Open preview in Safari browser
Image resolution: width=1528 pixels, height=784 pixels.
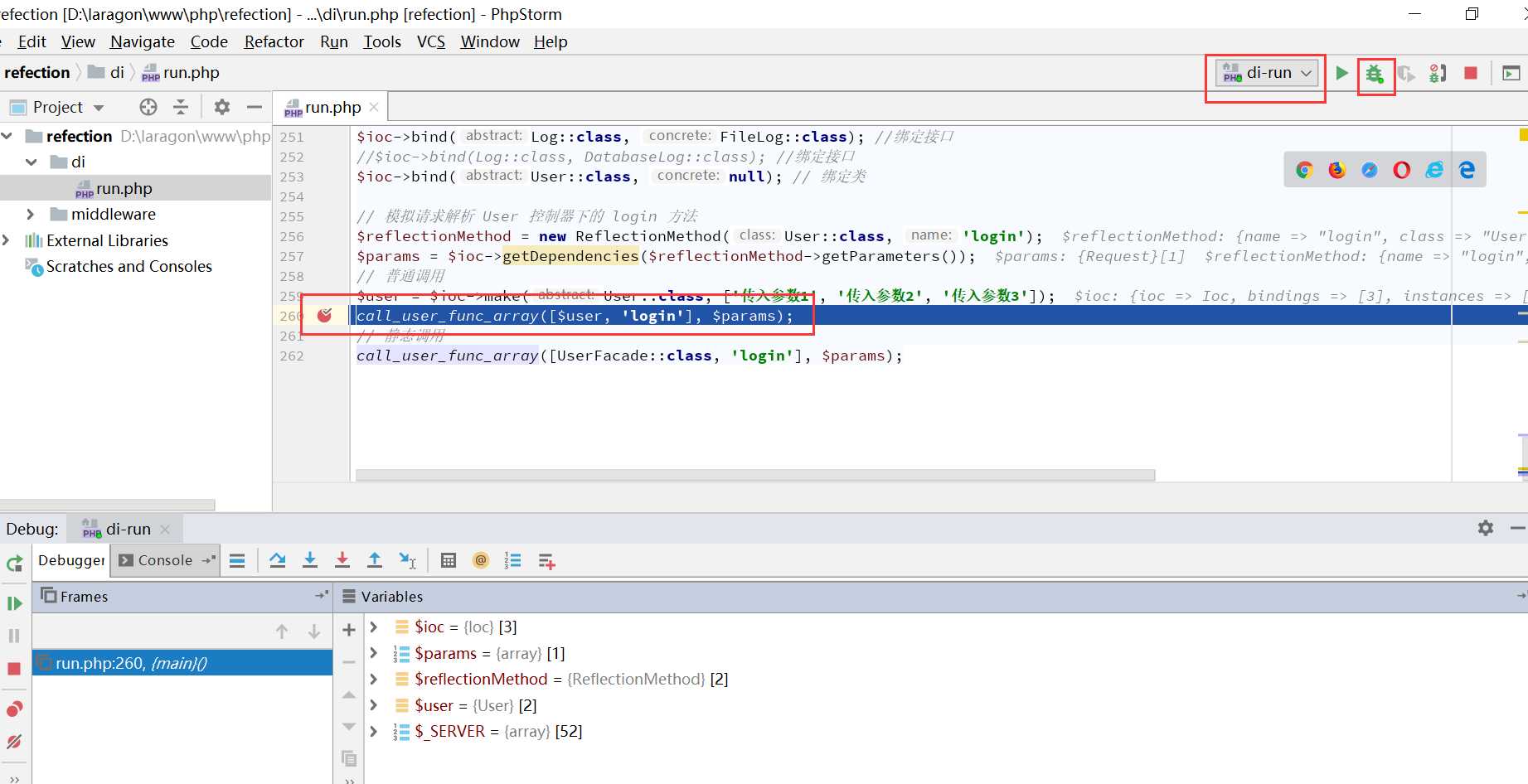(1370, 170)
